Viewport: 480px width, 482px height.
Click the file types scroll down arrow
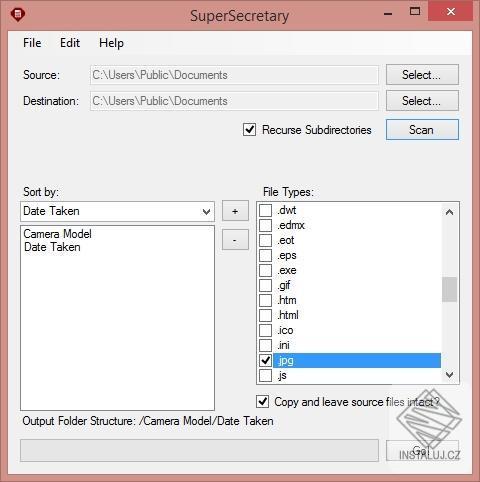(449, 375)
